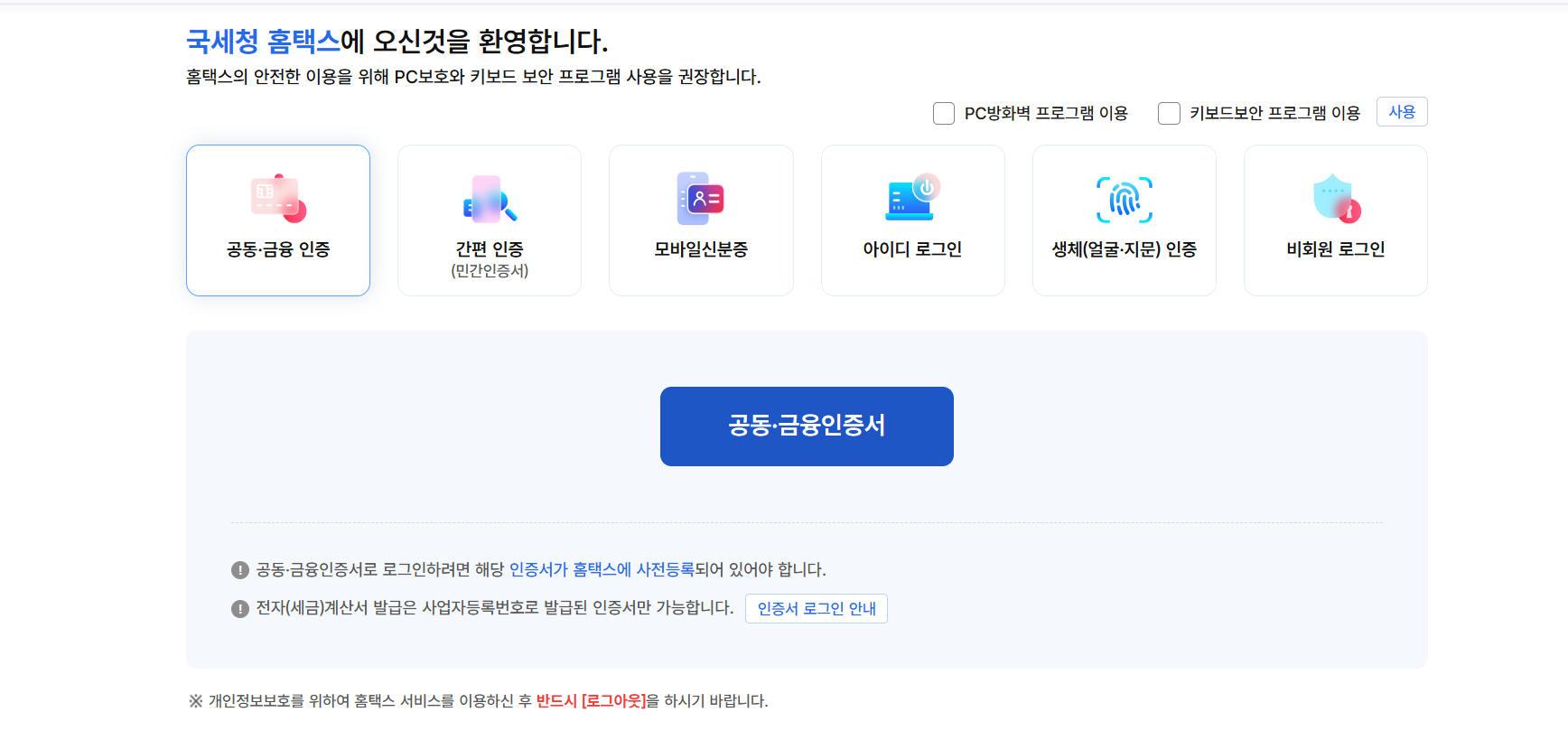Click the red 반드시 [로그아웃] text

pos(592,701)
